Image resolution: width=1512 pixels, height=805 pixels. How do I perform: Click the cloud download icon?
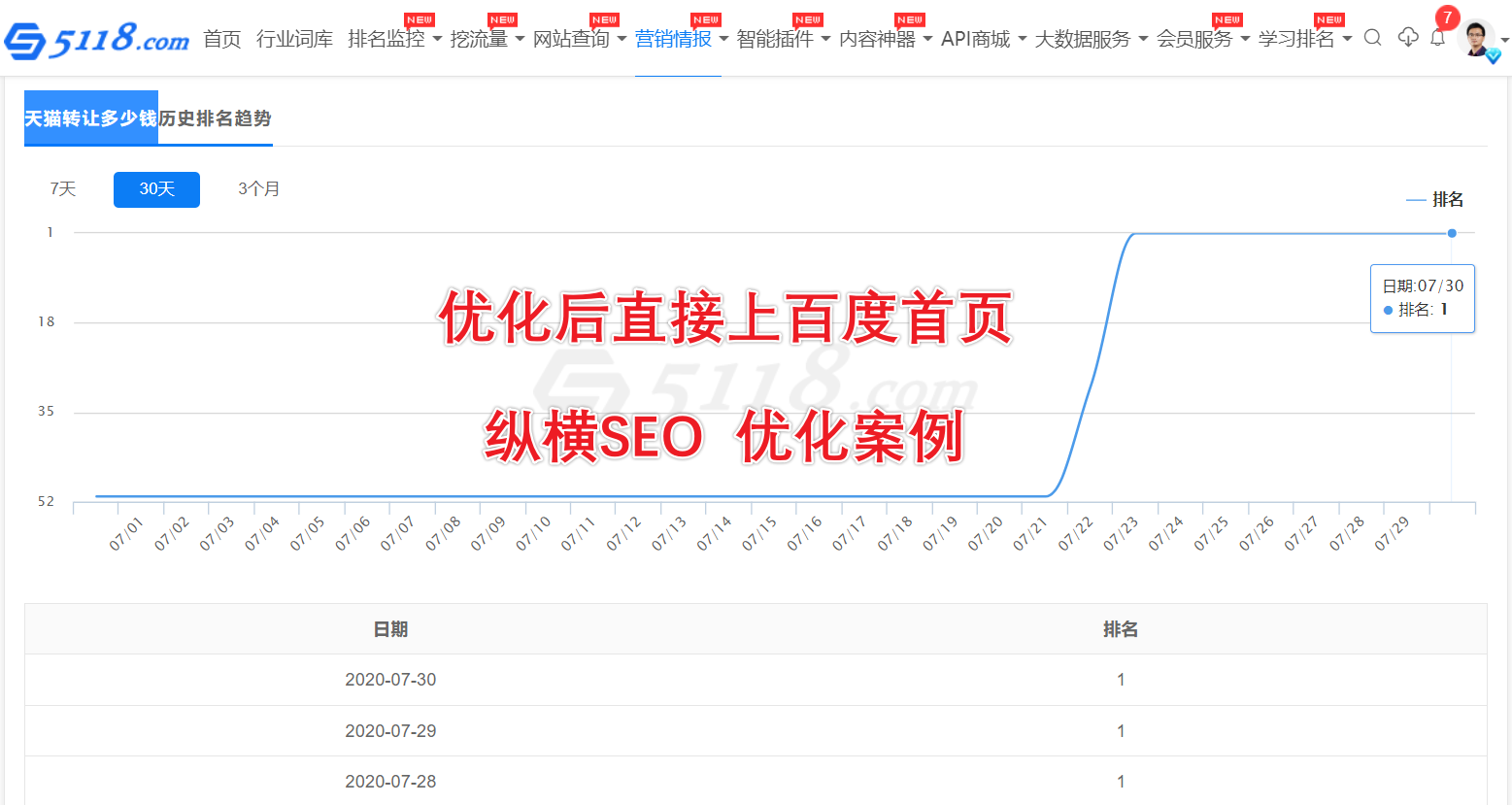tap(1407, 38)
